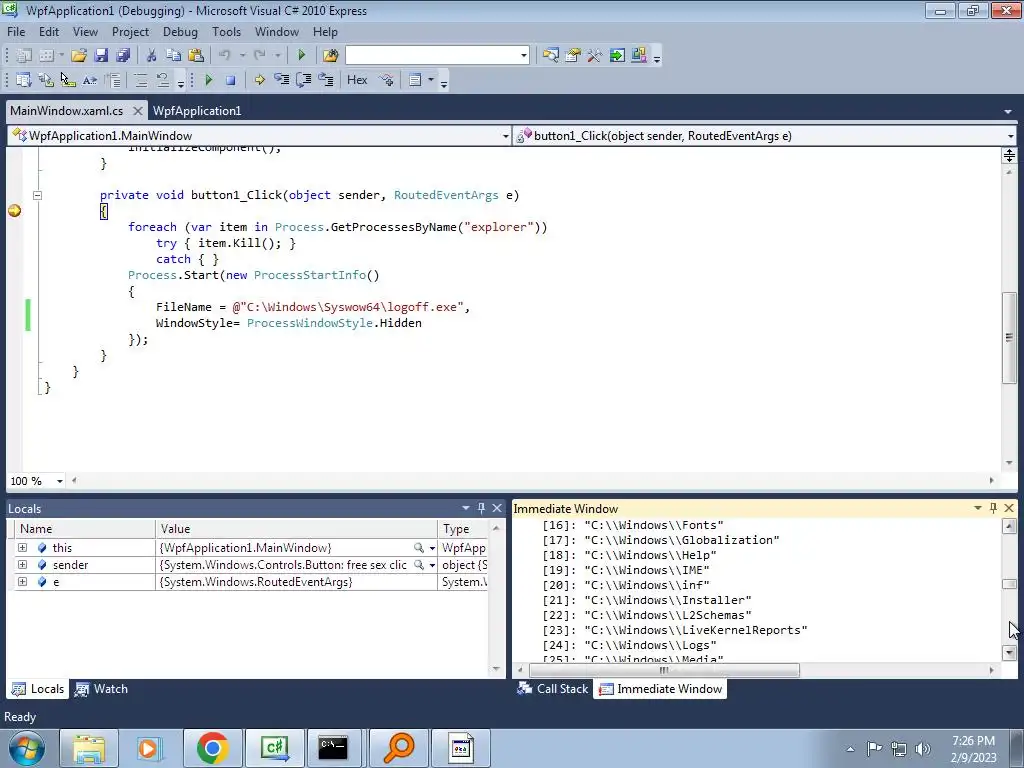This screenshot has width=1024, height=768.
Task: Open the Tools menu
Action: coord(226,32)
